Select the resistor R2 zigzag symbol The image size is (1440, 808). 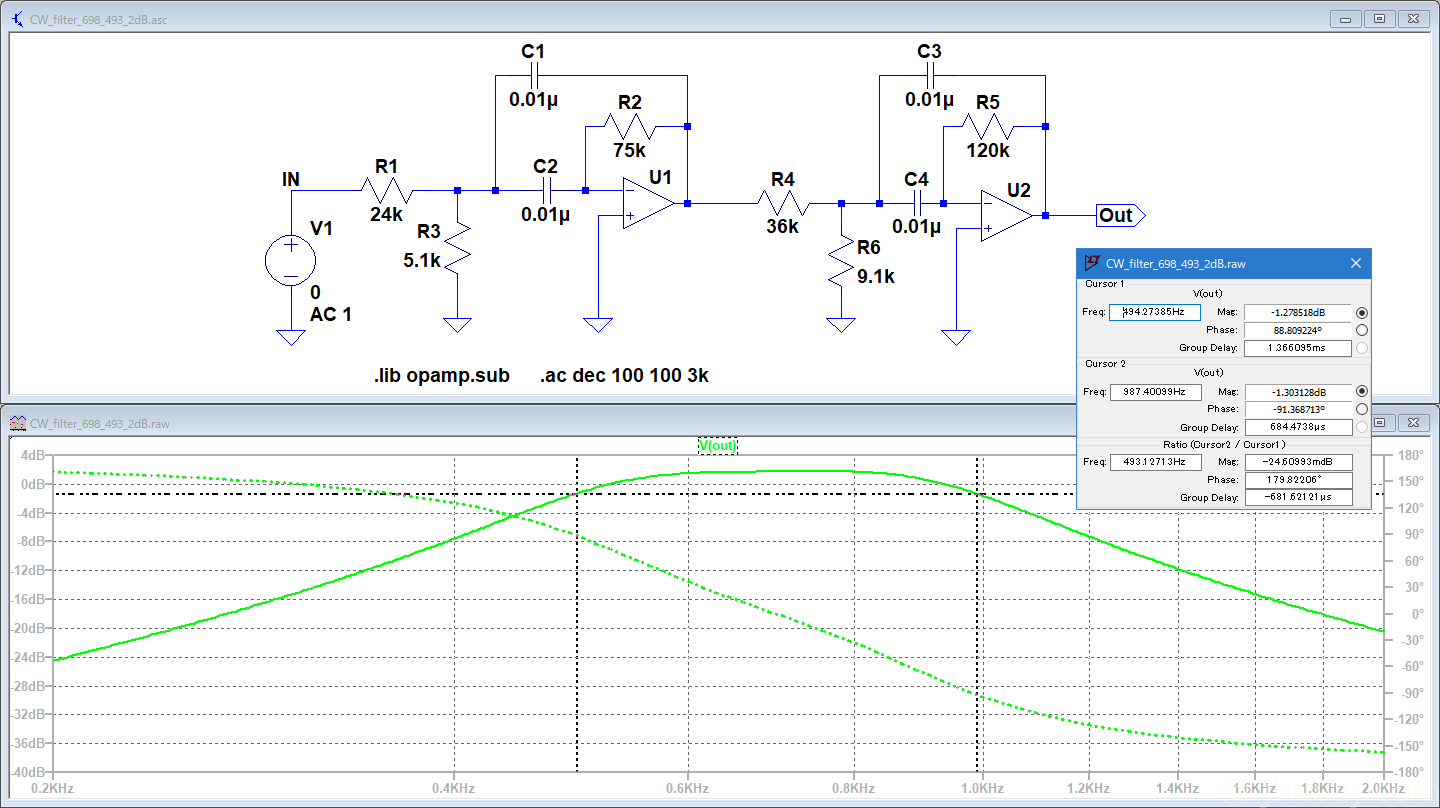click(630, 126)
